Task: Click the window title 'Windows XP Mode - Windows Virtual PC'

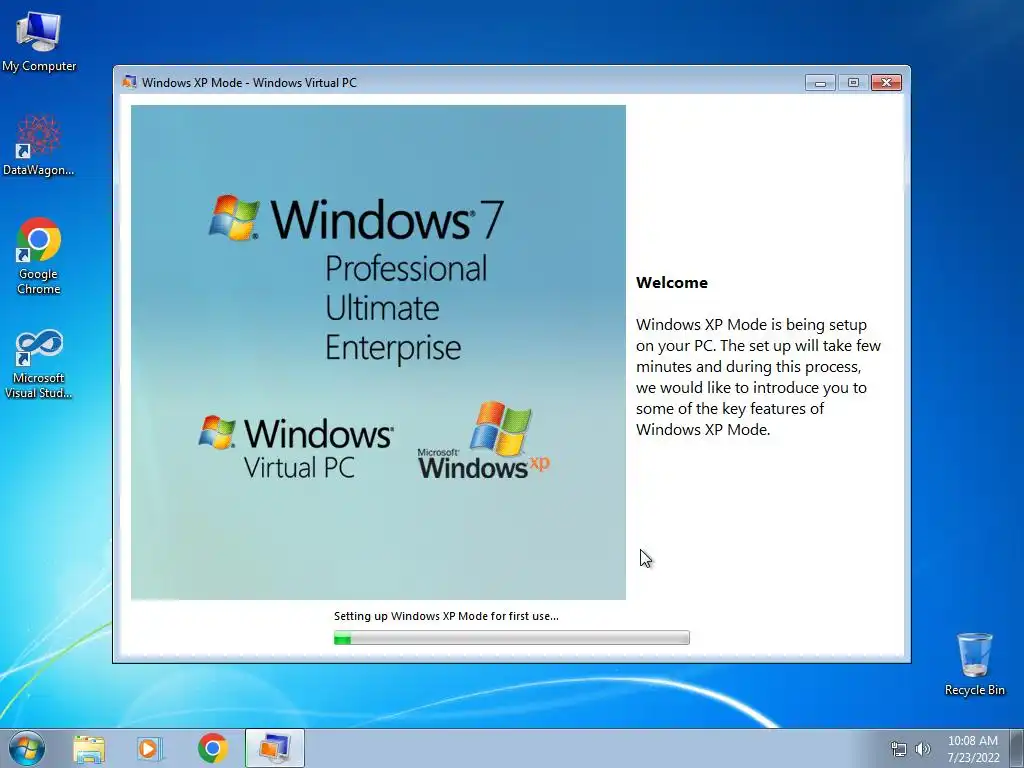Action: [x=249, y=83]
